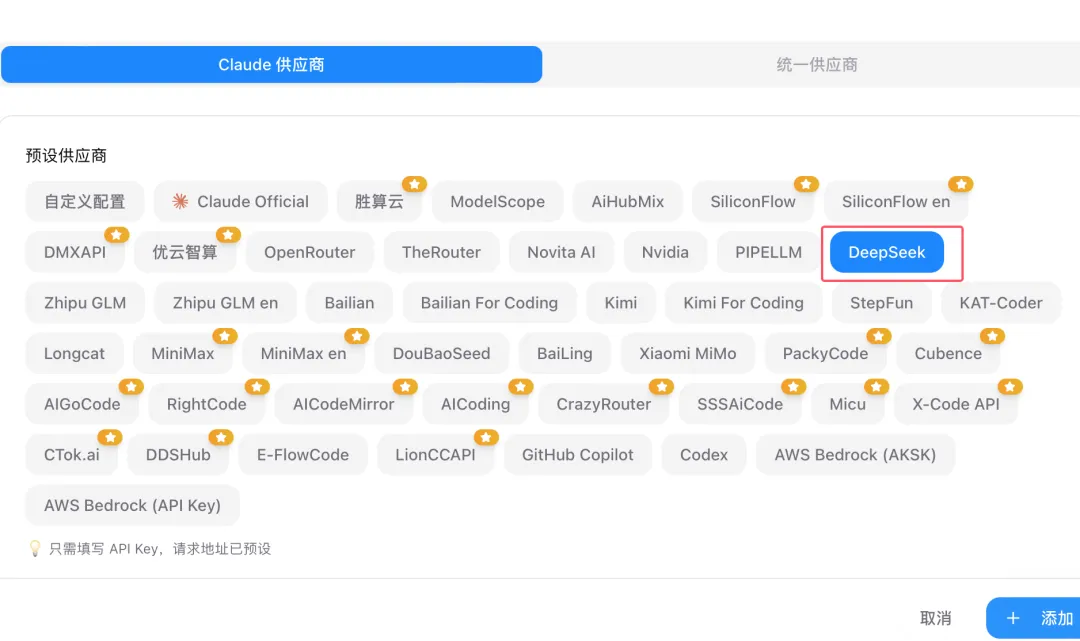Viewport: 1080px width, 641px height.
Task: Choose the PackyCode provider
Action: click(x=825, y=353)
